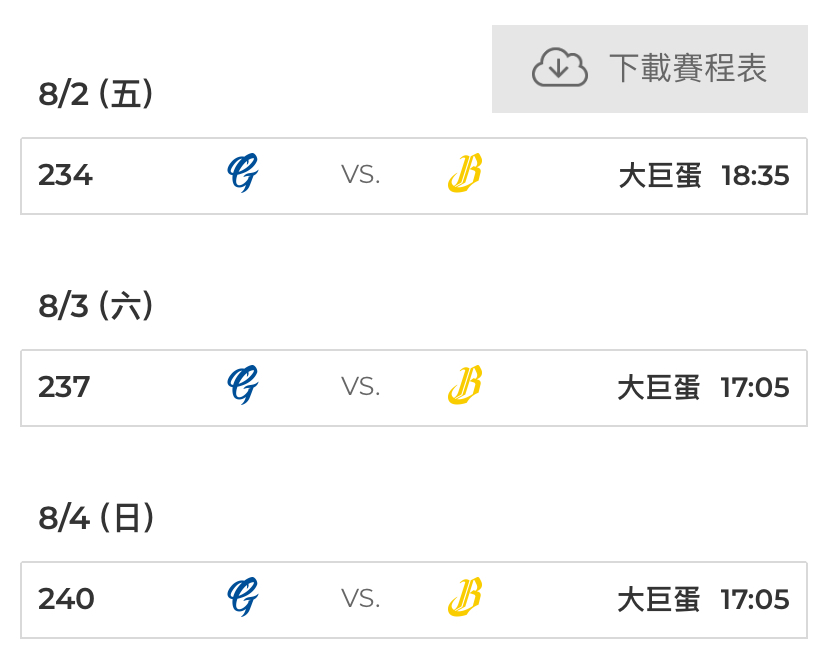Click the yellow B team logo in game 237
This screenshot has height=668, width=828.
[x=464, y=386]
